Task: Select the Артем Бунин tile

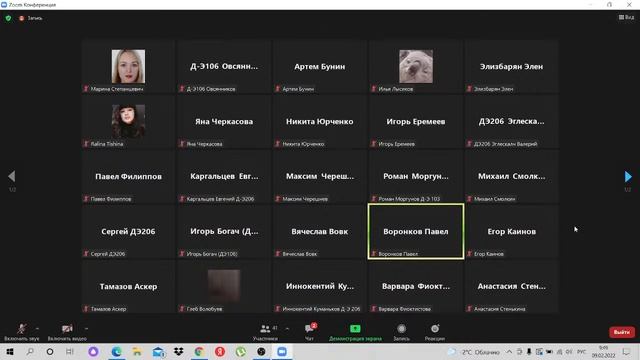Action: pyautogui.click(x=320, y=67)
